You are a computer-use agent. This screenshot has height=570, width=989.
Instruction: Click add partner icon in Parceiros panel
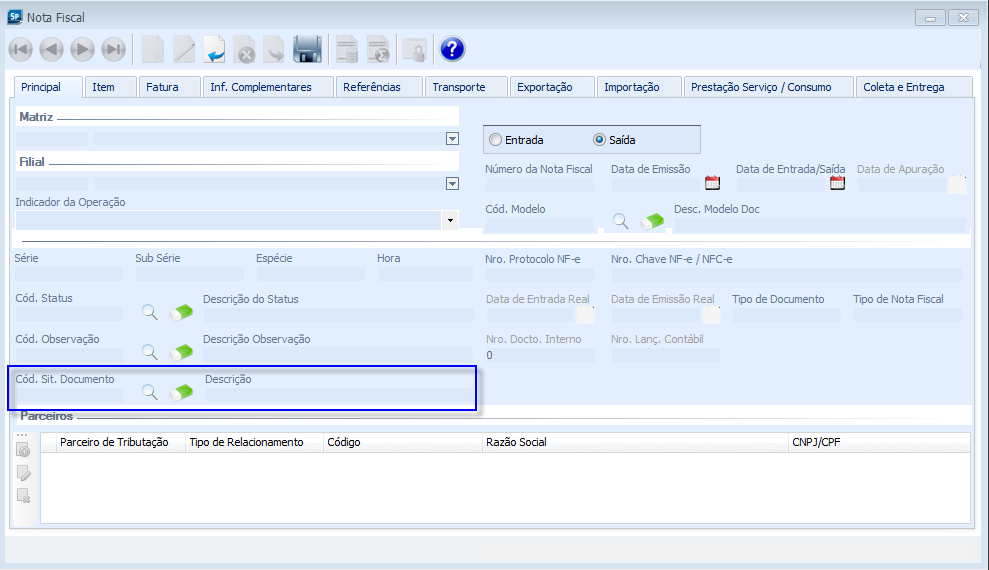[24, 451]
